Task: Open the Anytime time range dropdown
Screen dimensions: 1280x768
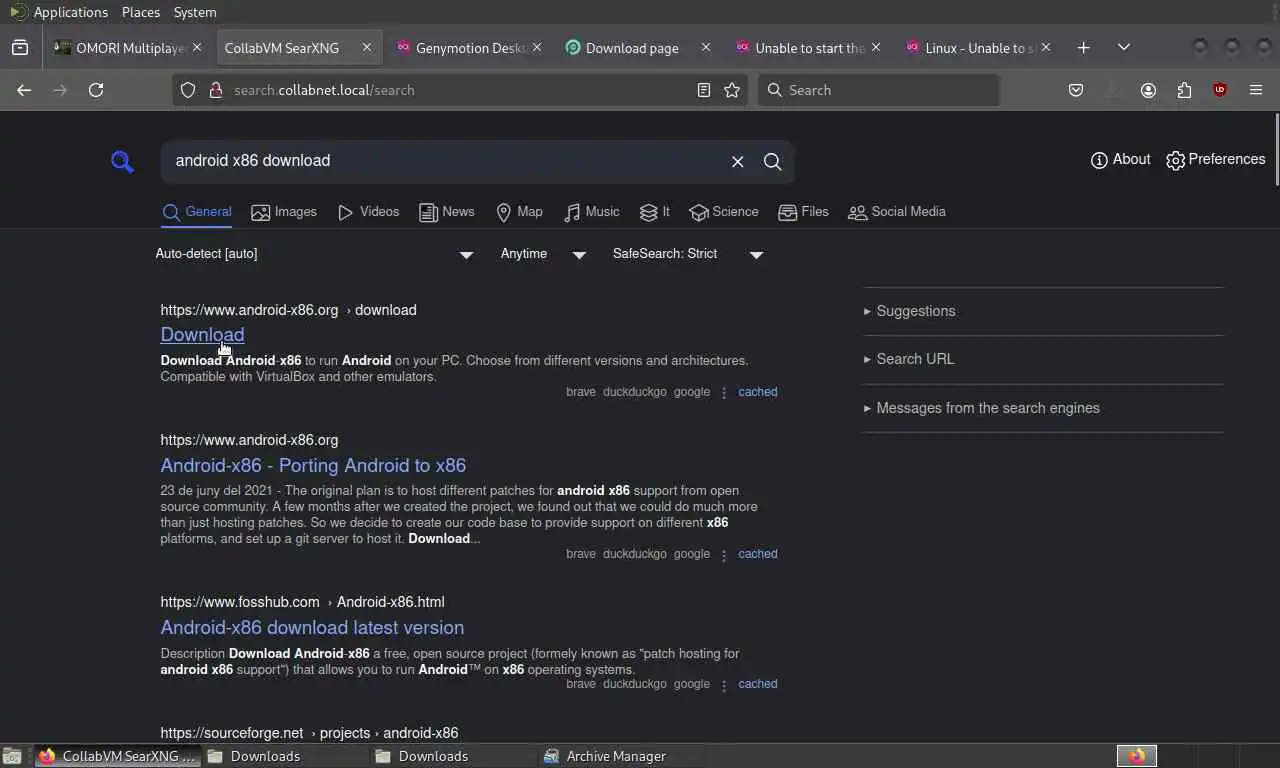Action: coord(543,254)
